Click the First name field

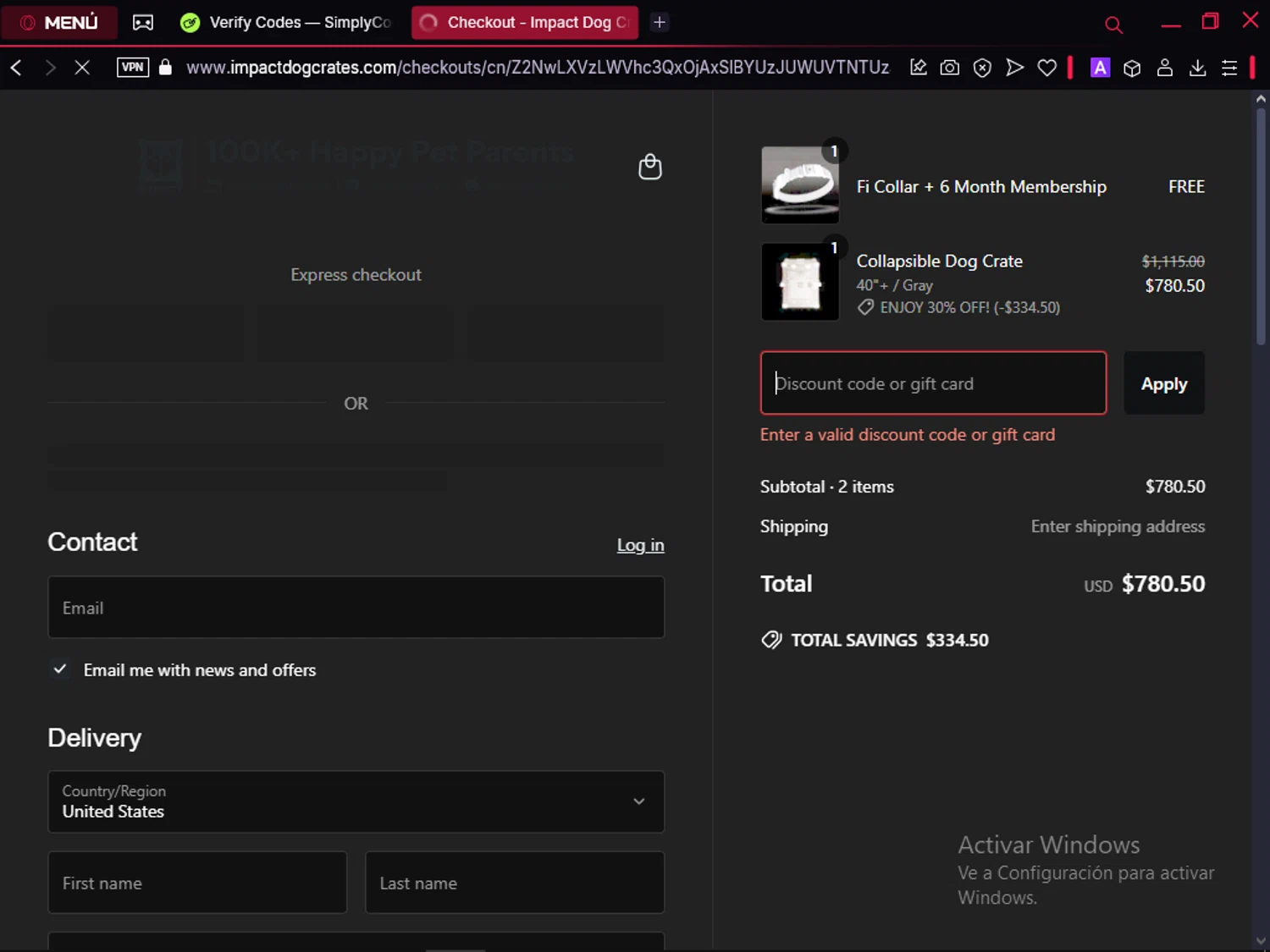[x=197, y=883]
